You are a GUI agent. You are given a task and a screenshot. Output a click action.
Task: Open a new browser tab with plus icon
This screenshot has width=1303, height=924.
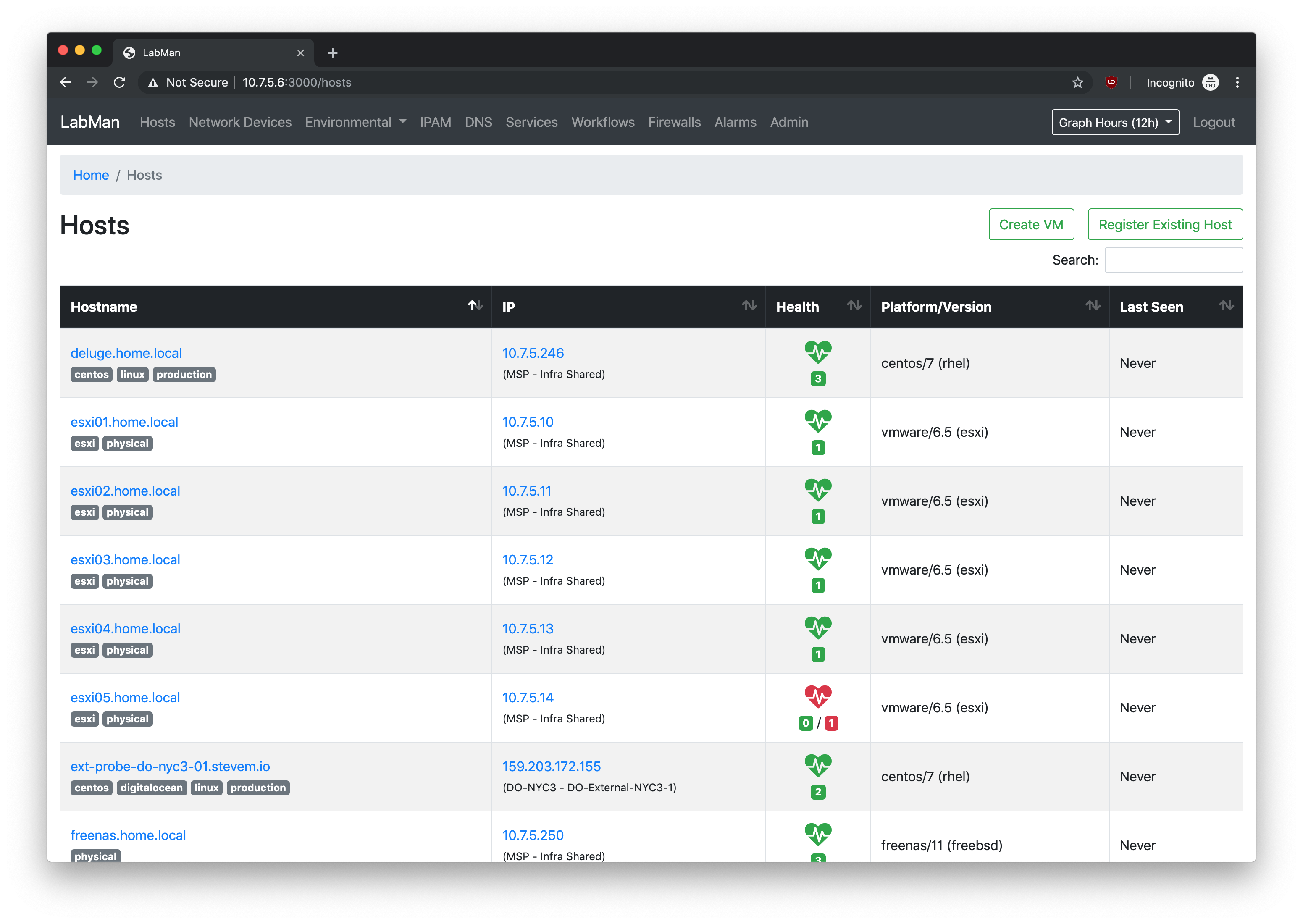pos(333,53)
